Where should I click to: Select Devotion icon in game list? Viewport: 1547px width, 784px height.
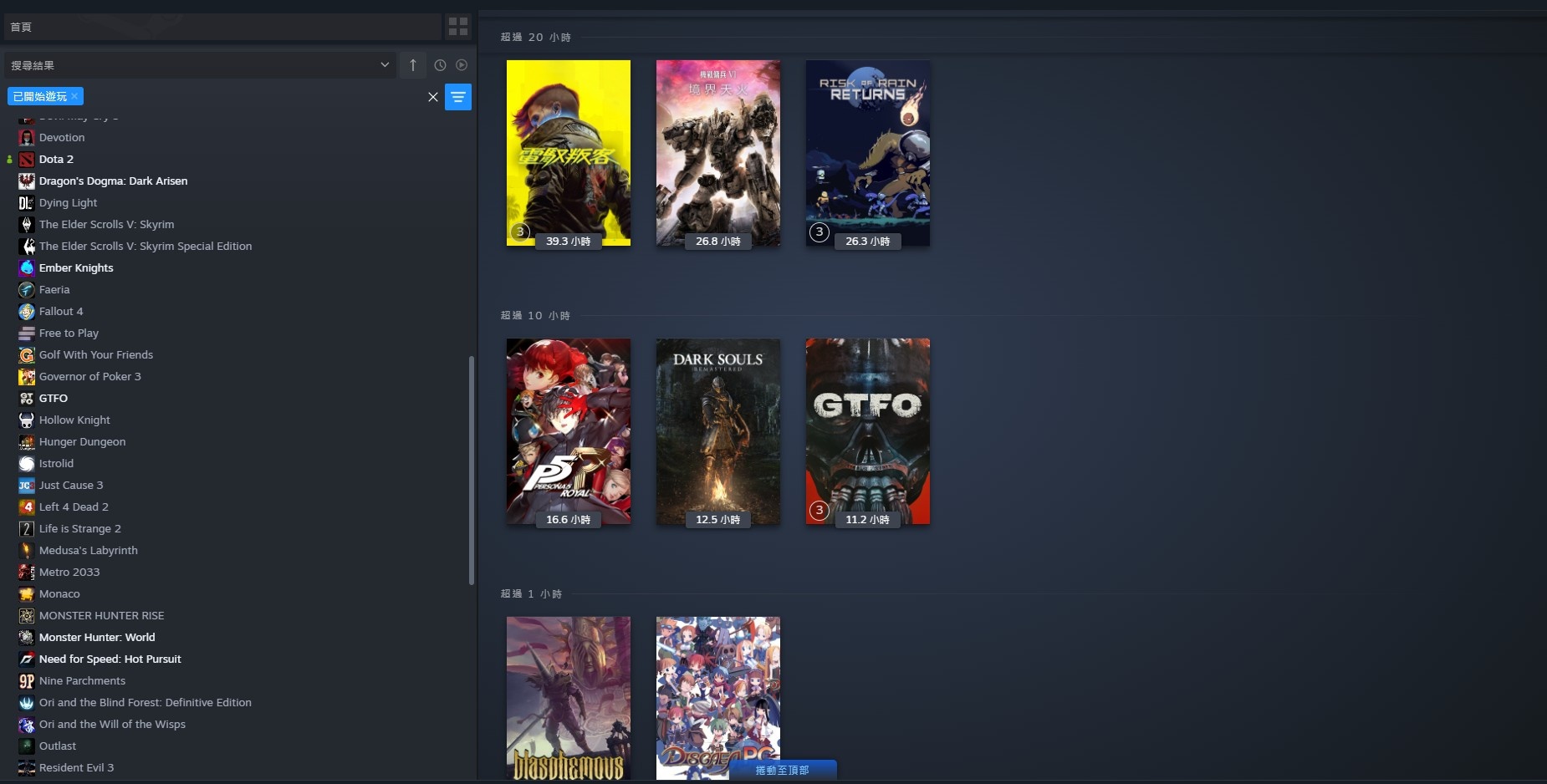(x=27, y=138)
